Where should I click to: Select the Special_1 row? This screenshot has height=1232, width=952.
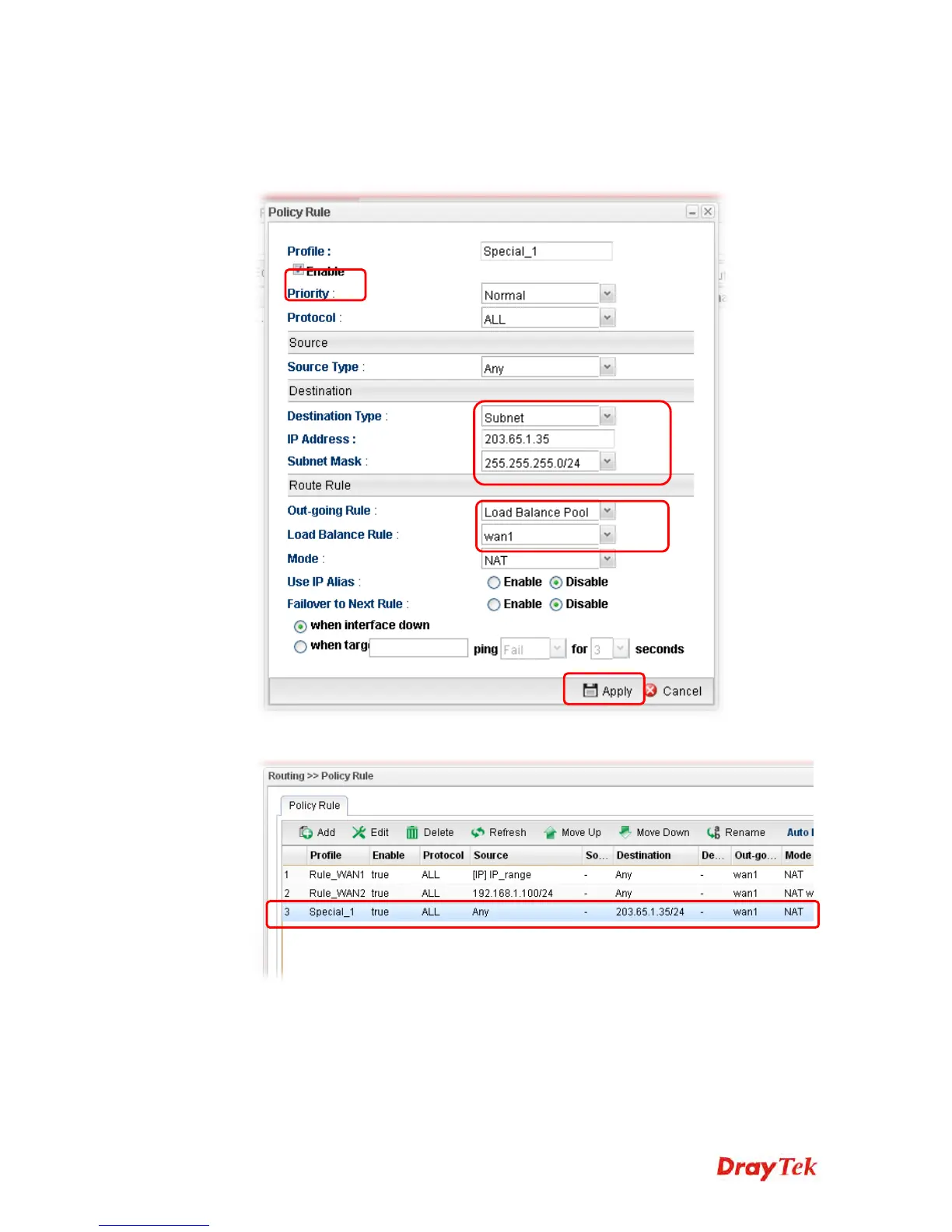point(548,912)
